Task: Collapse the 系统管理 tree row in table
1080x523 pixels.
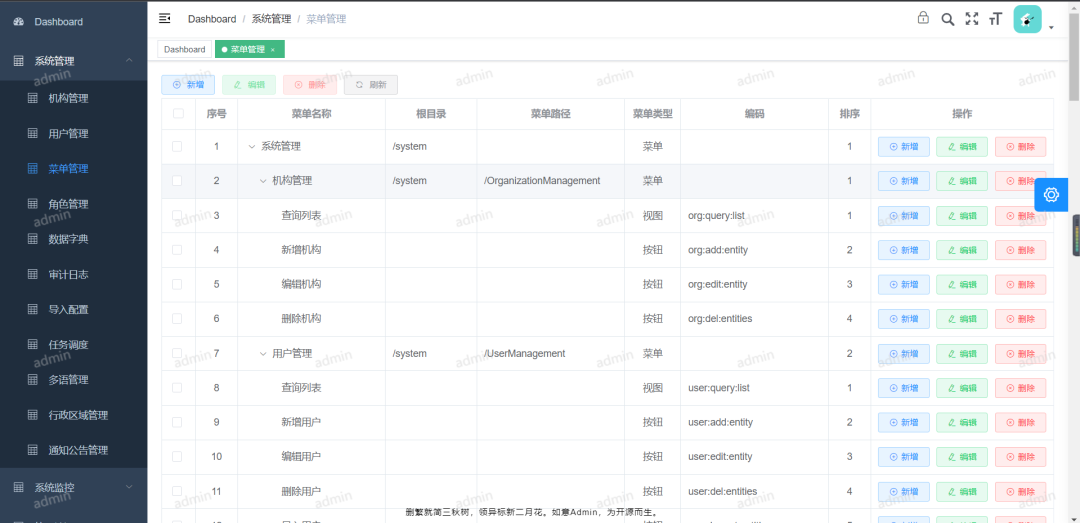Action: point(252,147)
